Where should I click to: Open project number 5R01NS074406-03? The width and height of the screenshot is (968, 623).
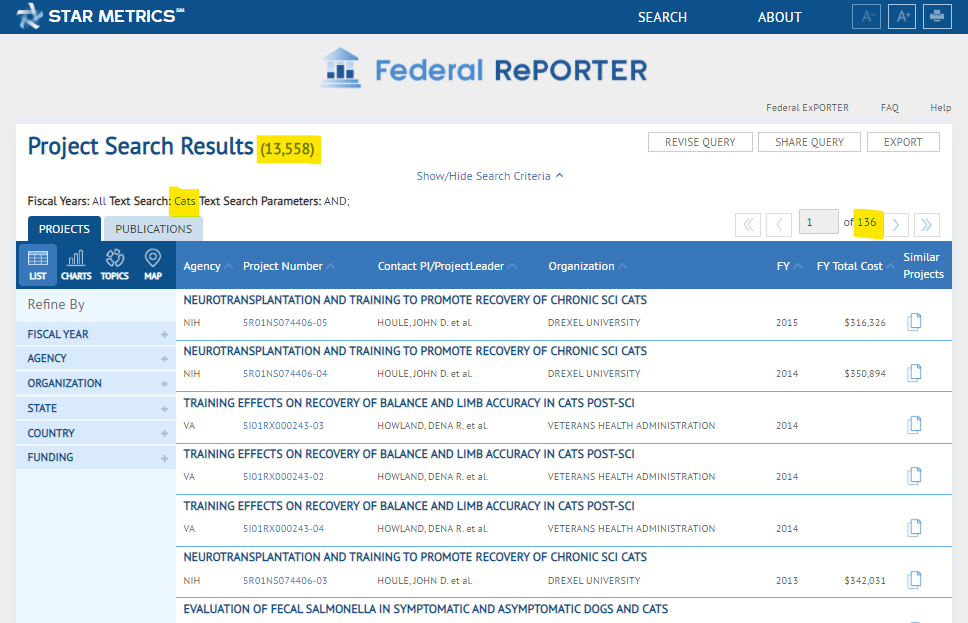[x=285, y=580]
